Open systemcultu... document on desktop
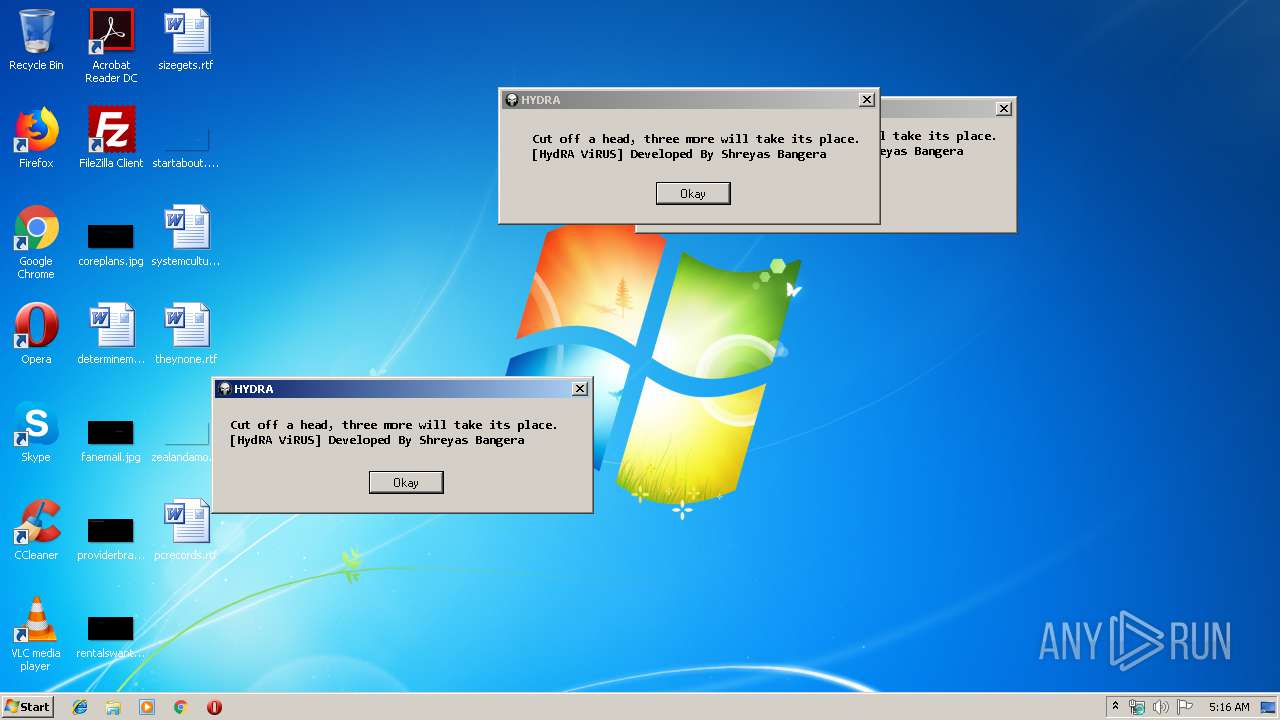The image size is (1280, 720). (x=186, y=236)
